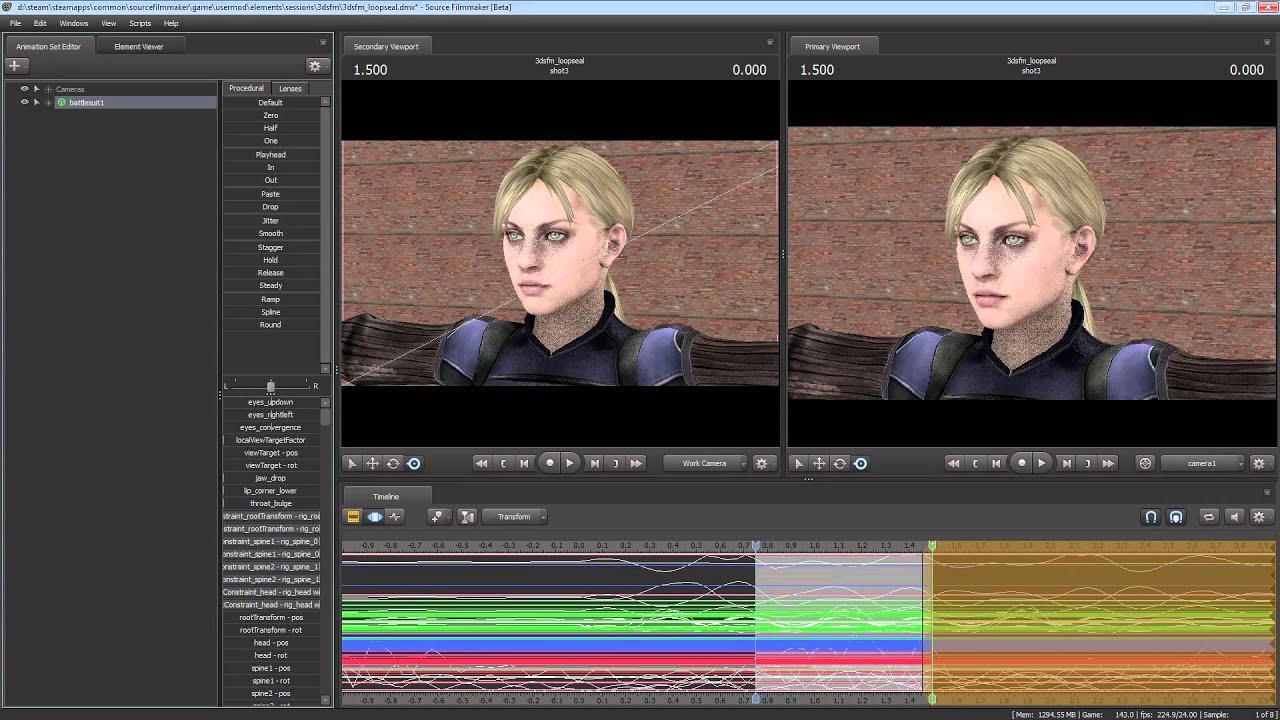Screen dimensions: 1280x720
Task: Toggle timeline snapping magnet
Action: [x=1151, y=517]
